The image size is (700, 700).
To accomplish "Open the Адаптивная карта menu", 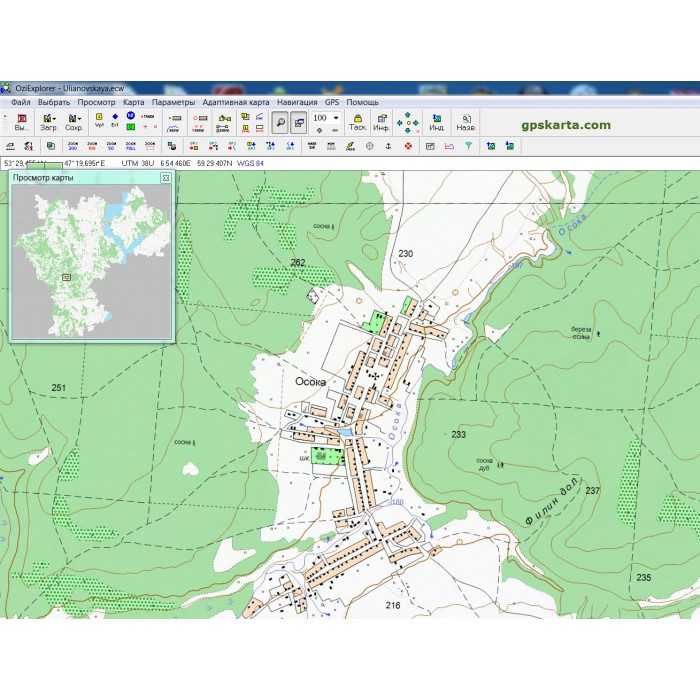I will click(x=236, y=102).
